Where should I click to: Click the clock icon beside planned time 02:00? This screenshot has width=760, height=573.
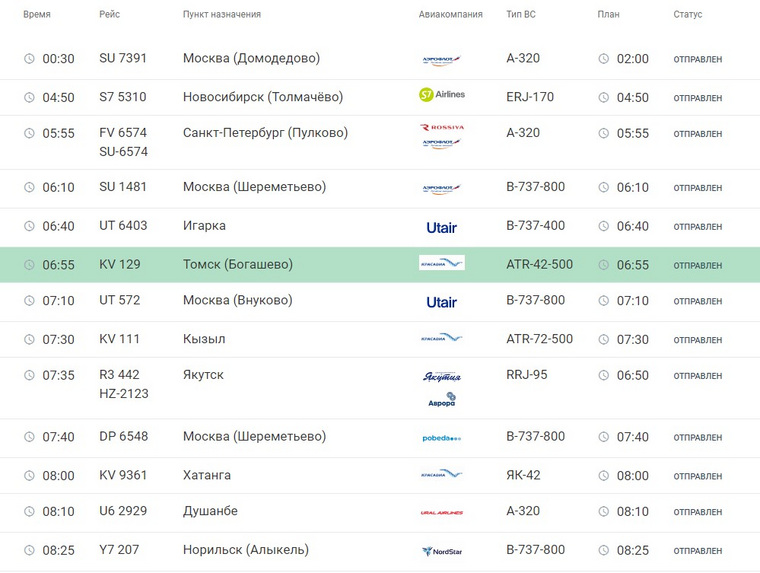pos(603,59)
